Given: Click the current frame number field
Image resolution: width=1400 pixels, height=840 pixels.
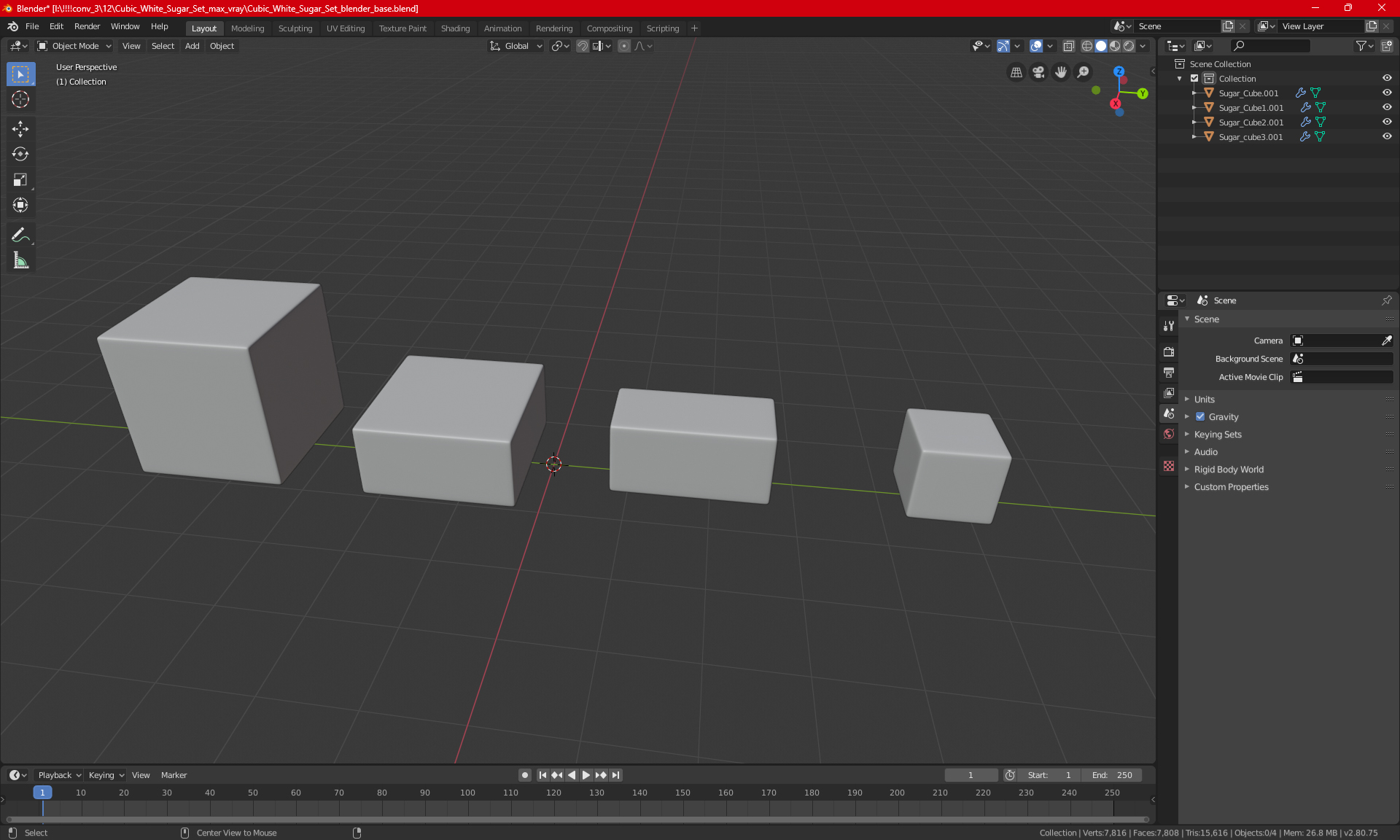Looking at the screenshot, I should (x=971, y=775).
